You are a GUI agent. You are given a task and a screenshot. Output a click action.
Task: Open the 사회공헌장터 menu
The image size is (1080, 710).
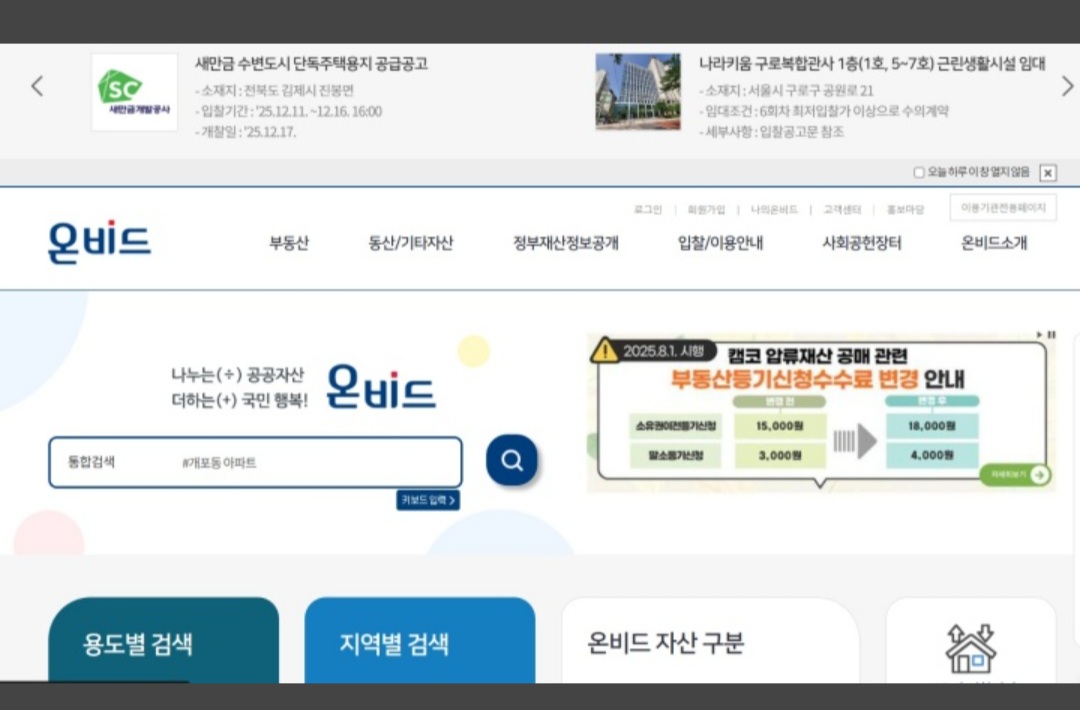coord(862,243)
